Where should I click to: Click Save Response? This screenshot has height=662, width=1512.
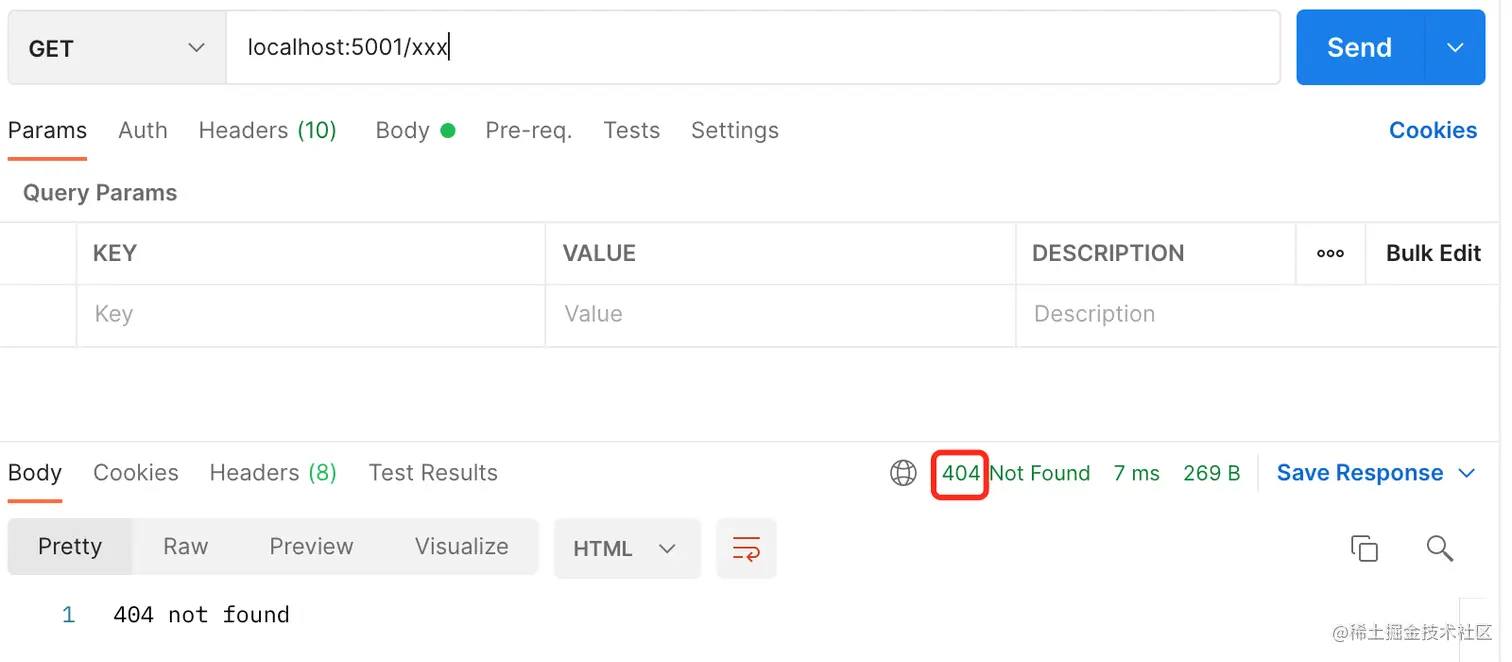point(1360,473)
